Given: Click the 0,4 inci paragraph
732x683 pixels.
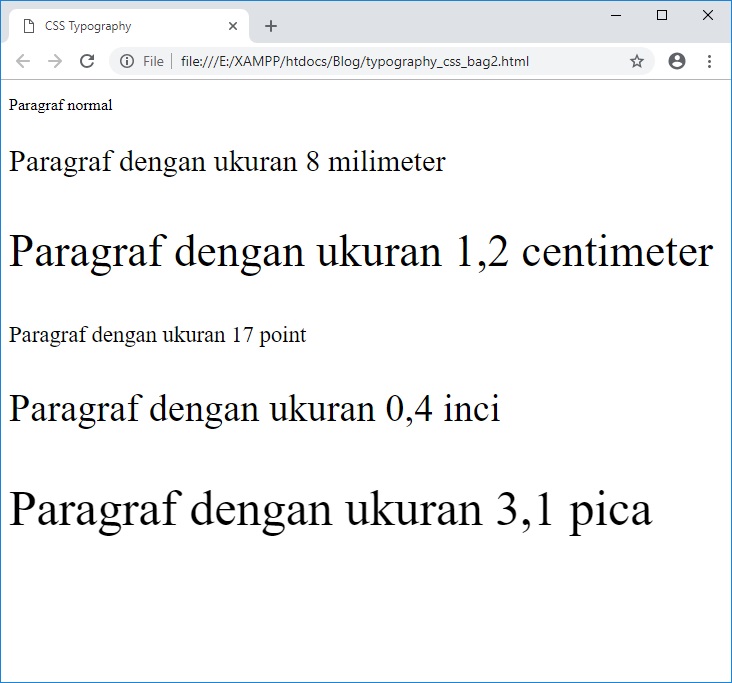Looking at the screenshot, I should click(254, 408).
